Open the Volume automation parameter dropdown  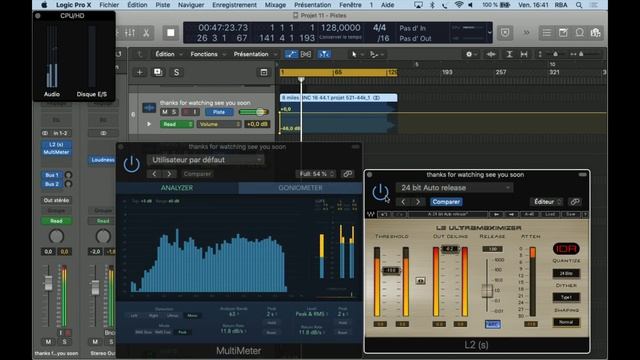click(219, 124)
